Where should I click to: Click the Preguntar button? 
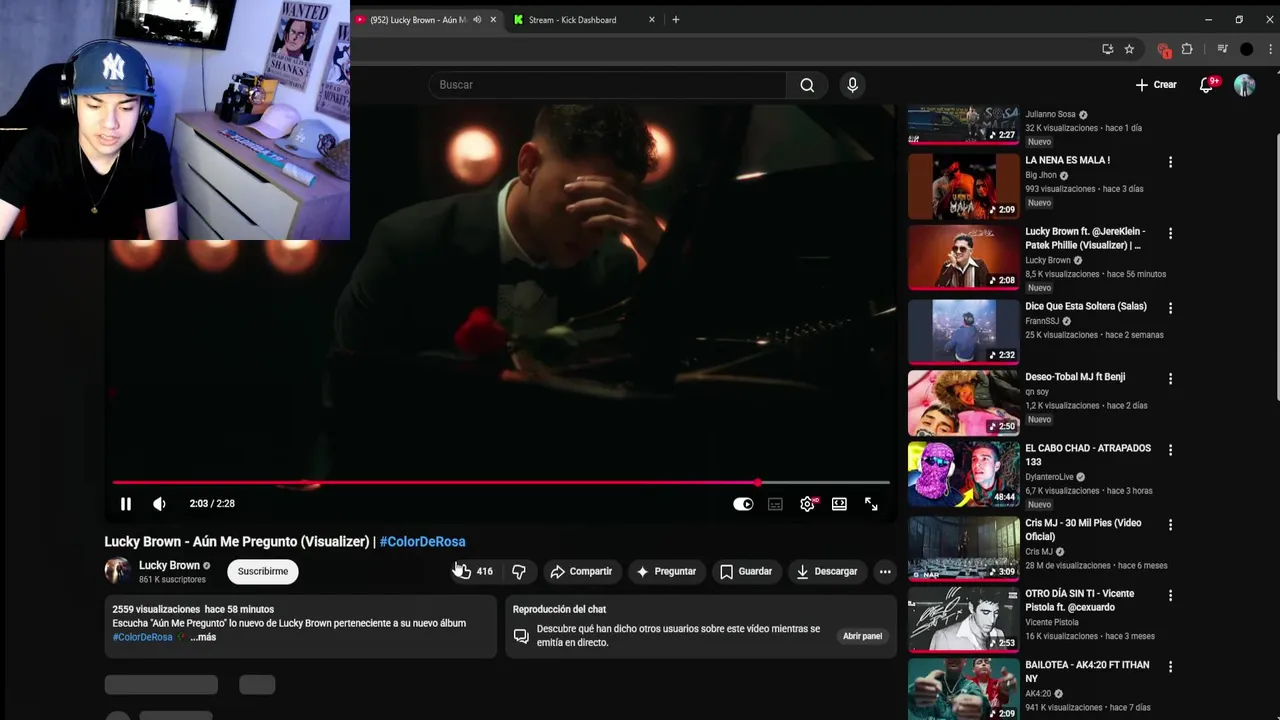(666, 571)
